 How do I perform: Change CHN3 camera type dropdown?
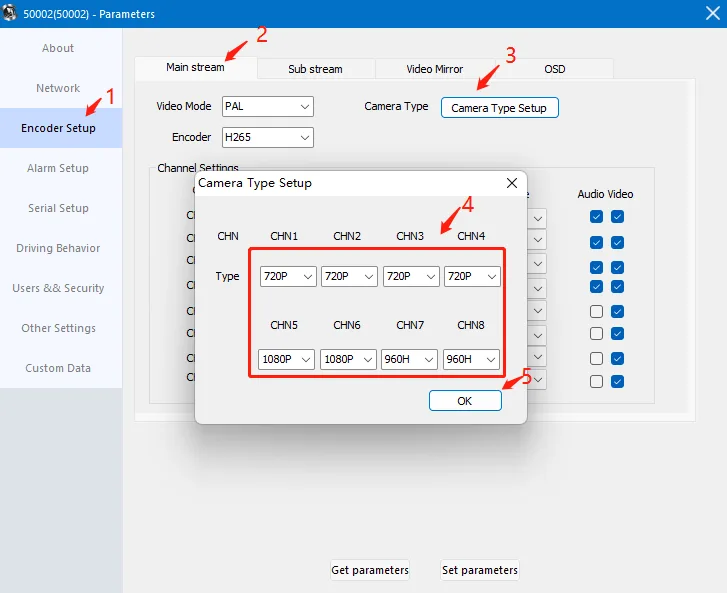[x=411, y=276]
